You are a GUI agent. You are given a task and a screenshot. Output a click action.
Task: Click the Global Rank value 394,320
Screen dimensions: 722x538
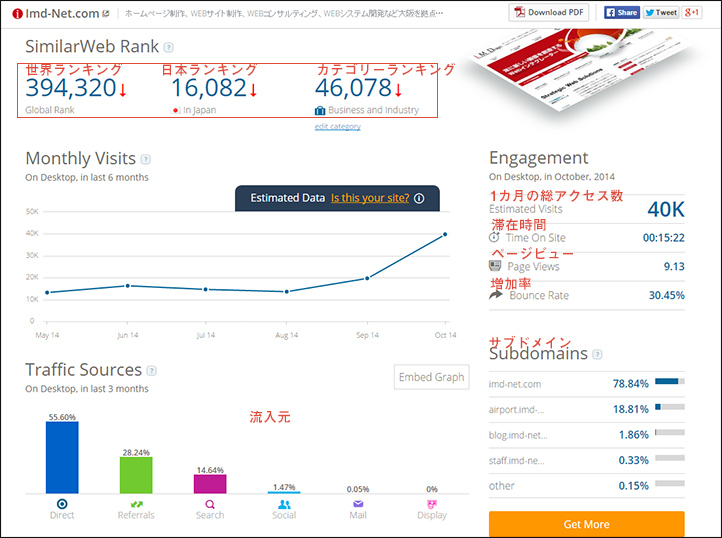[70, 88]
